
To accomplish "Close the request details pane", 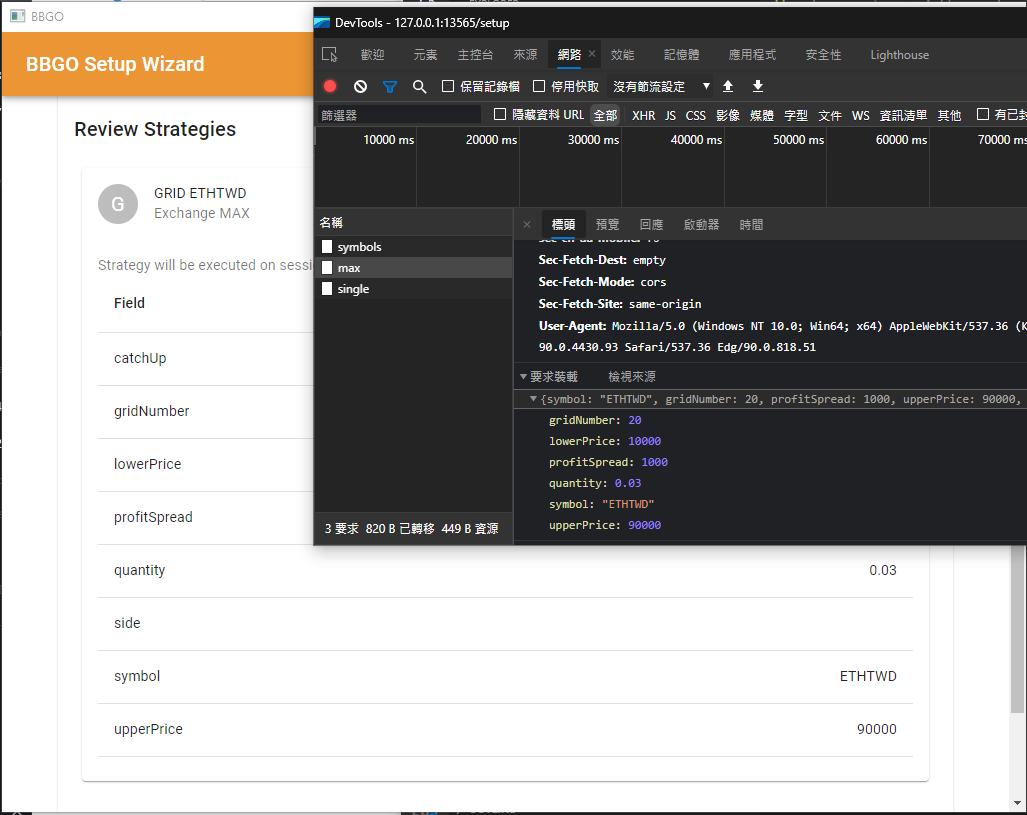I will click(x=527, y=225).
